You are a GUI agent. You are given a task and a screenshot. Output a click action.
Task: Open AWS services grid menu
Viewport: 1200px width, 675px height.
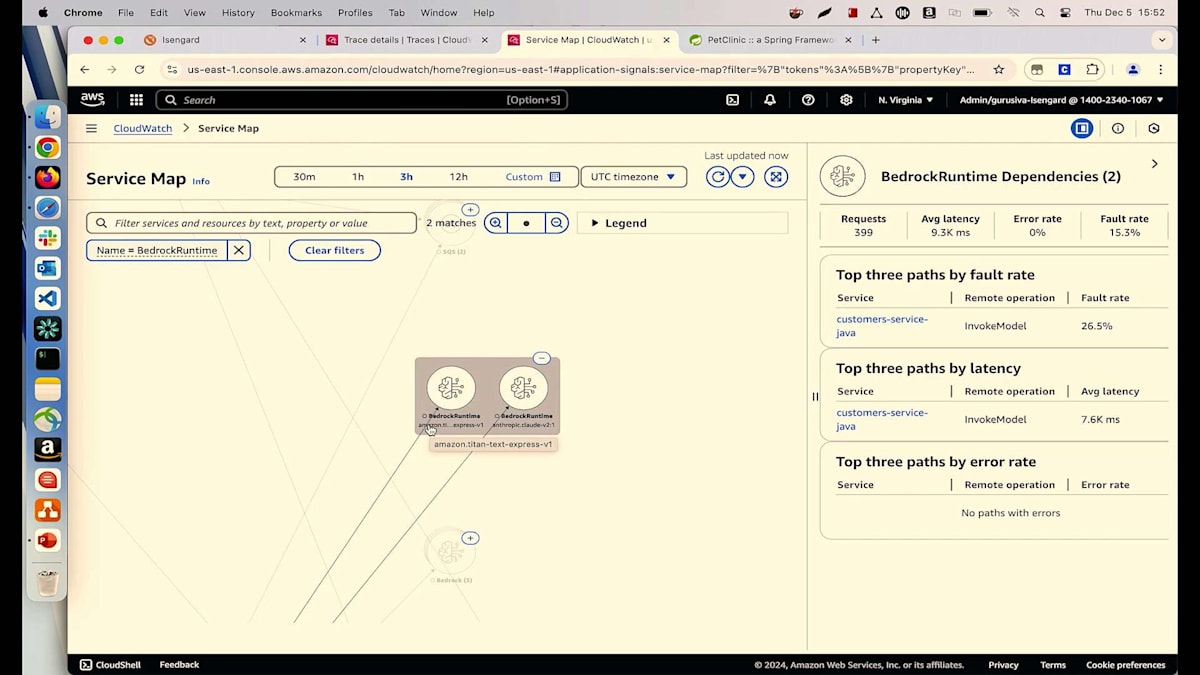[136, 100]
